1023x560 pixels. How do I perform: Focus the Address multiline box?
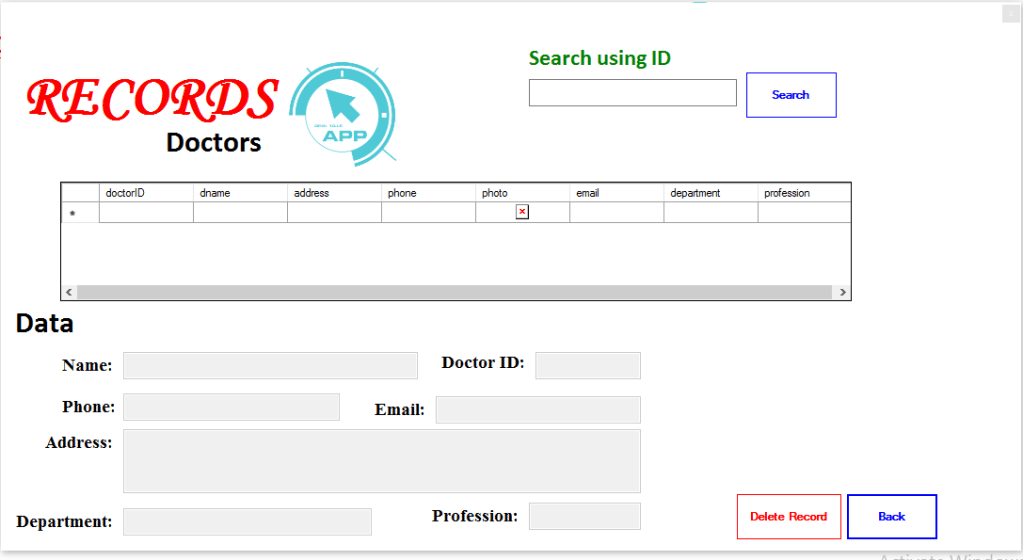pyautogui.click(x=381, y=461)
